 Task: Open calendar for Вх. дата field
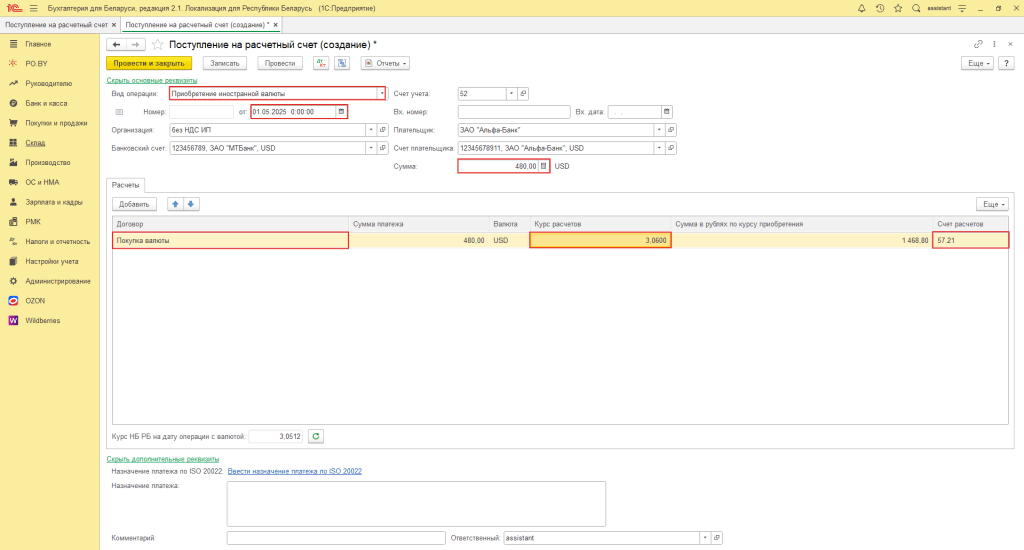click(666, 112)
